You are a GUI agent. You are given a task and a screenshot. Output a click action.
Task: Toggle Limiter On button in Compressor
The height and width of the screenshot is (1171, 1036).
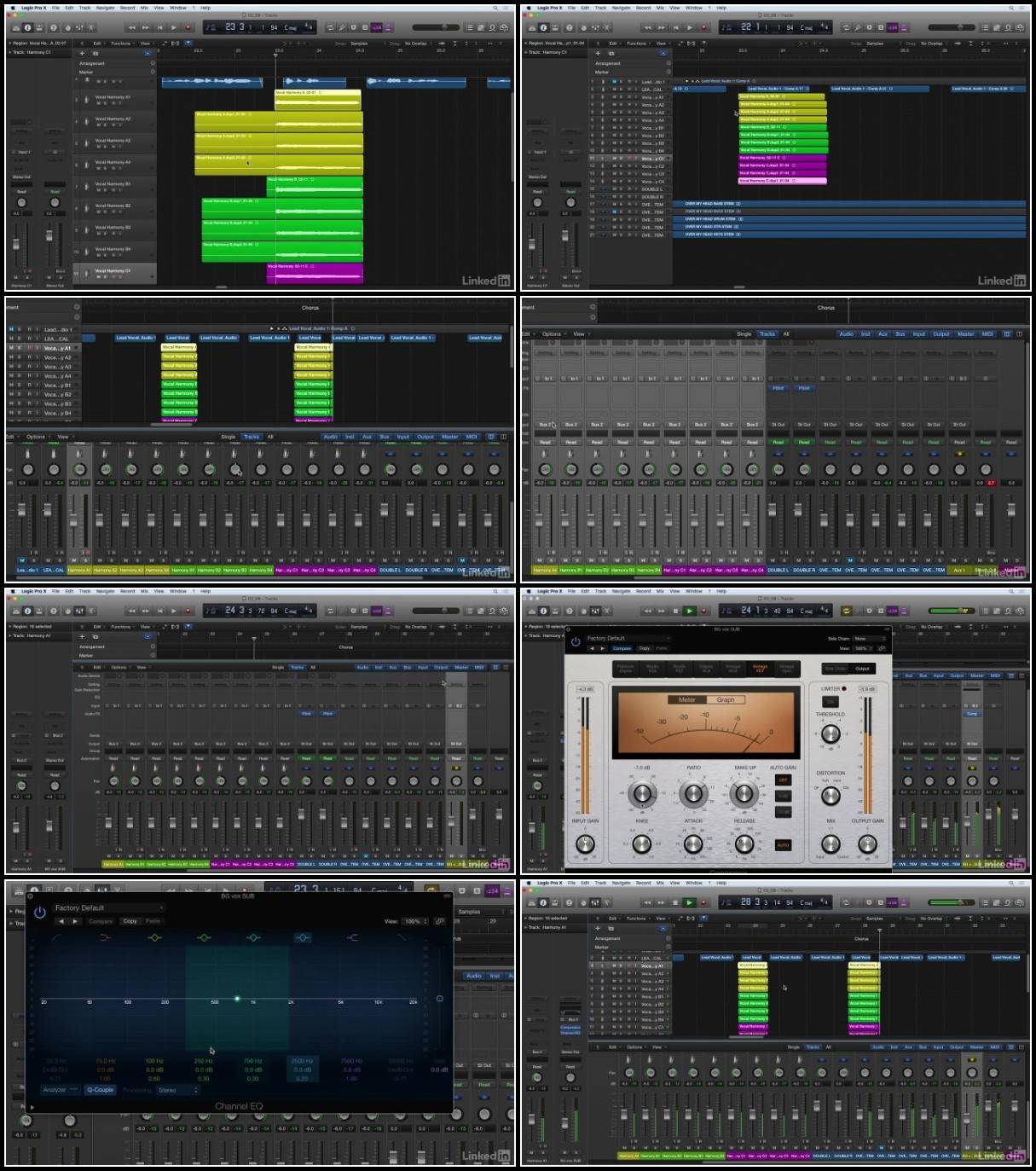(x=831, y=701)
